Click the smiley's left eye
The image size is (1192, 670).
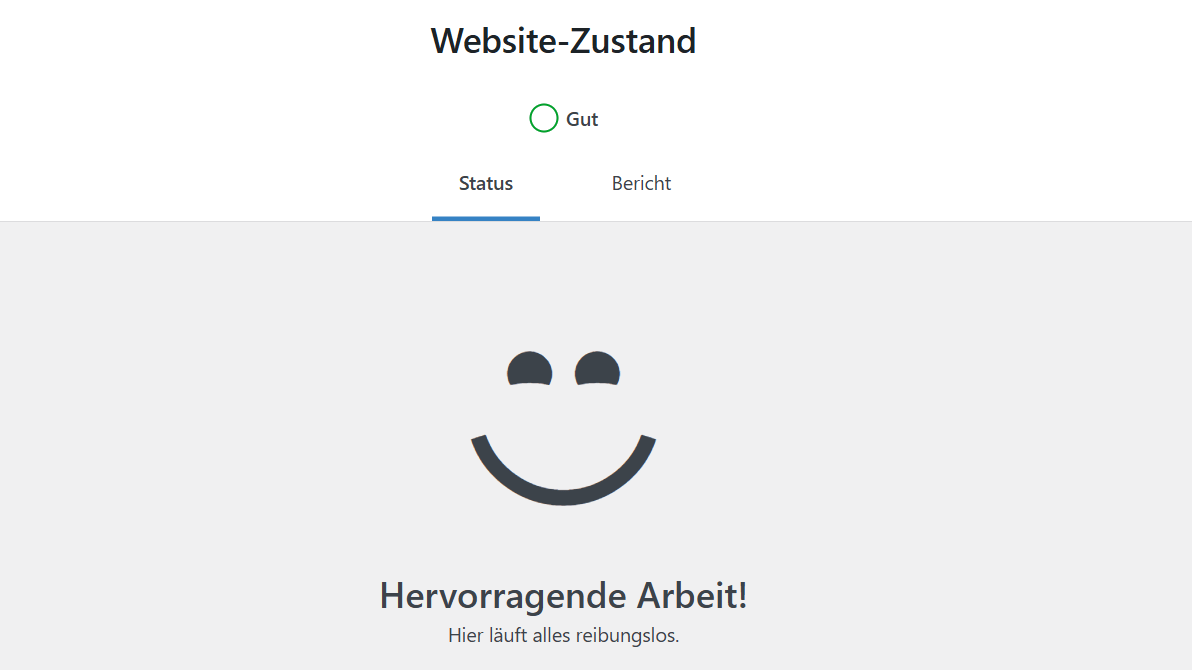coord(529,368)
